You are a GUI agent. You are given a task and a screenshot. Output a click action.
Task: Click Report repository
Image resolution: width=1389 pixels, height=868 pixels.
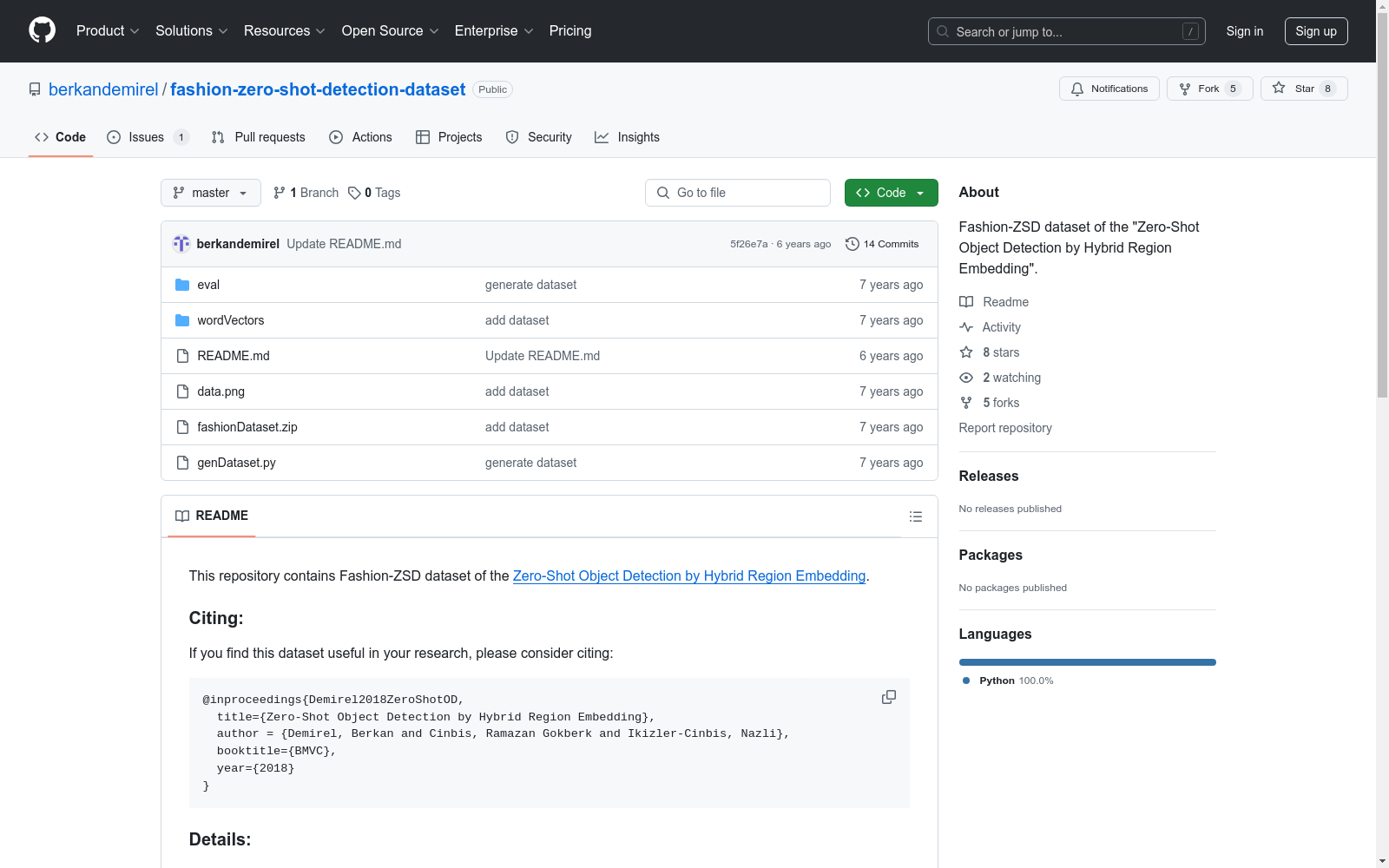(1005, 428)
